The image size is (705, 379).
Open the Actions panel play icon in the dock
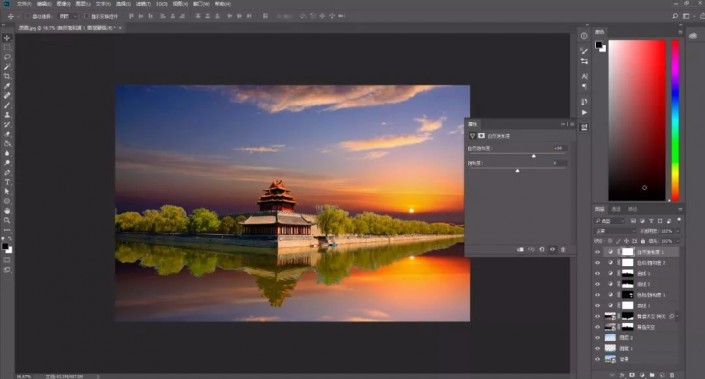tap(584, 112)
